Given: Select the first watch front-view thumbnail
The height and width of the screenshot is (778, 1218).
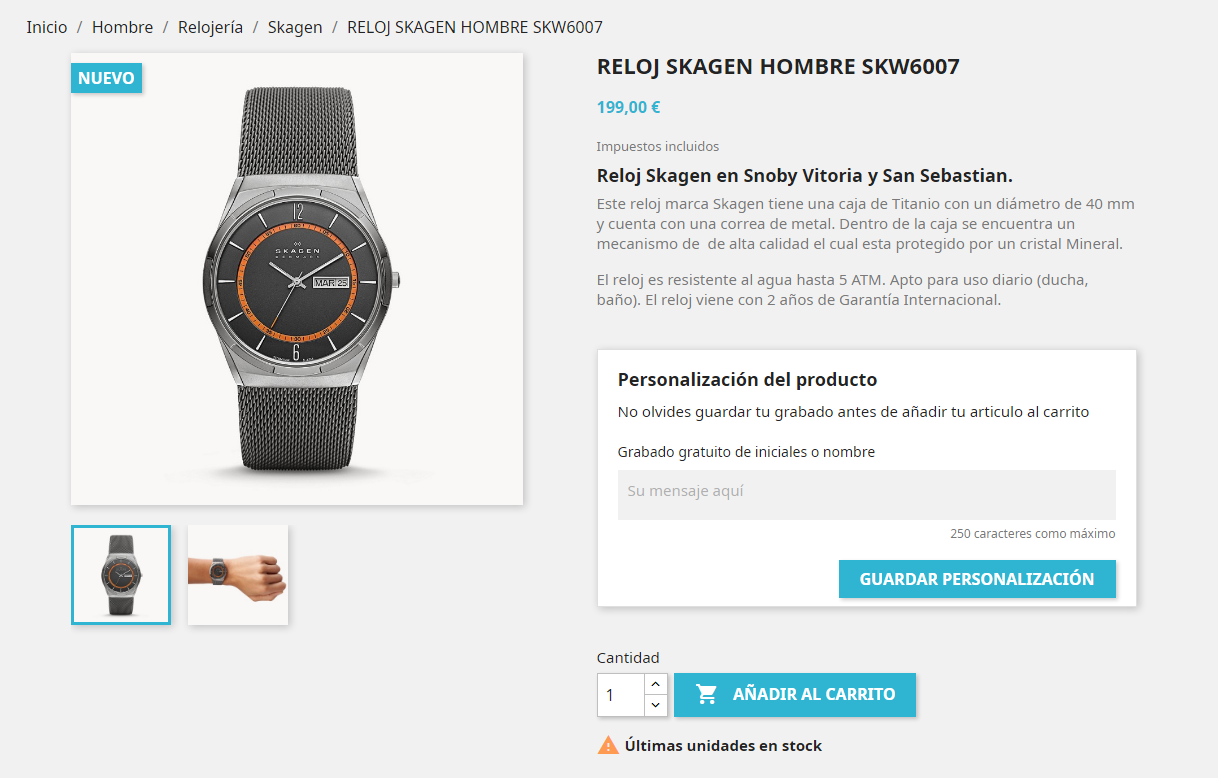Looking at the screenshot, I should [x=121, y=575].
